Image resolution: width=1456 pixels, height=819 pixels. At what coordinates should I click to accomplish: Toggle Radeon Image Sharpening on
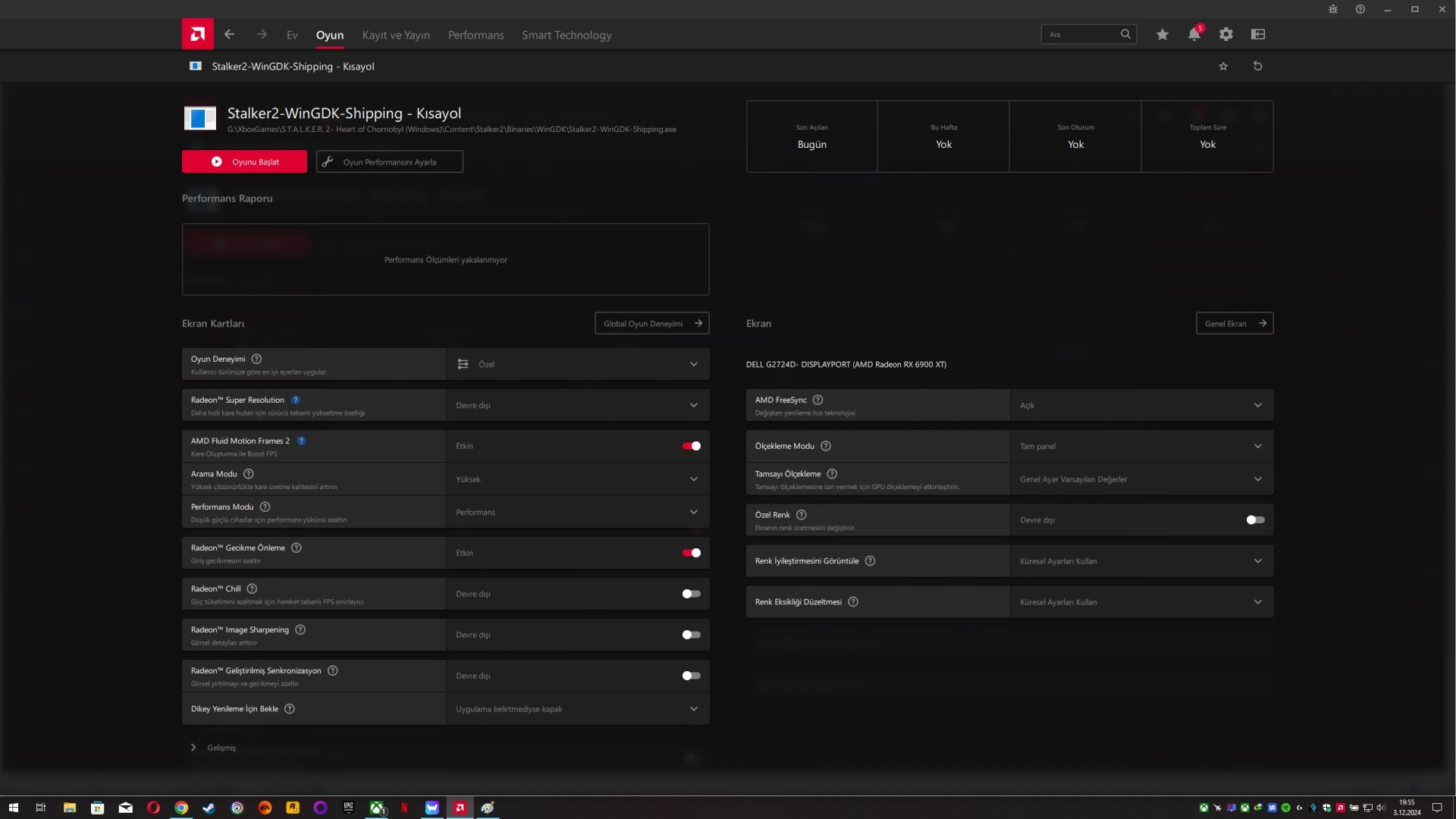(691, 635)
